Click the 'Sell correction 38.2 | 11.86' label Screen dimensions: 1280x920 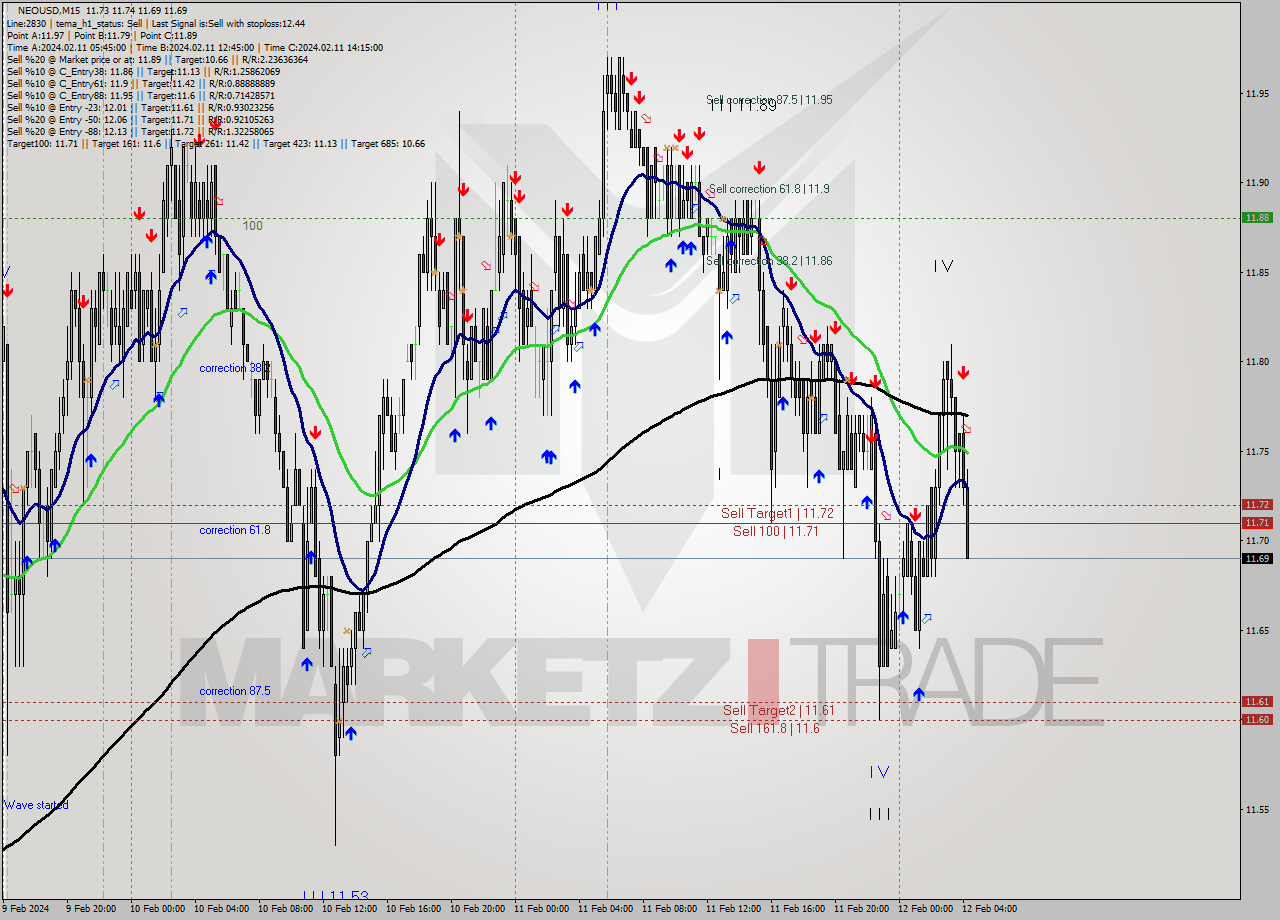[x=769, y=261]
